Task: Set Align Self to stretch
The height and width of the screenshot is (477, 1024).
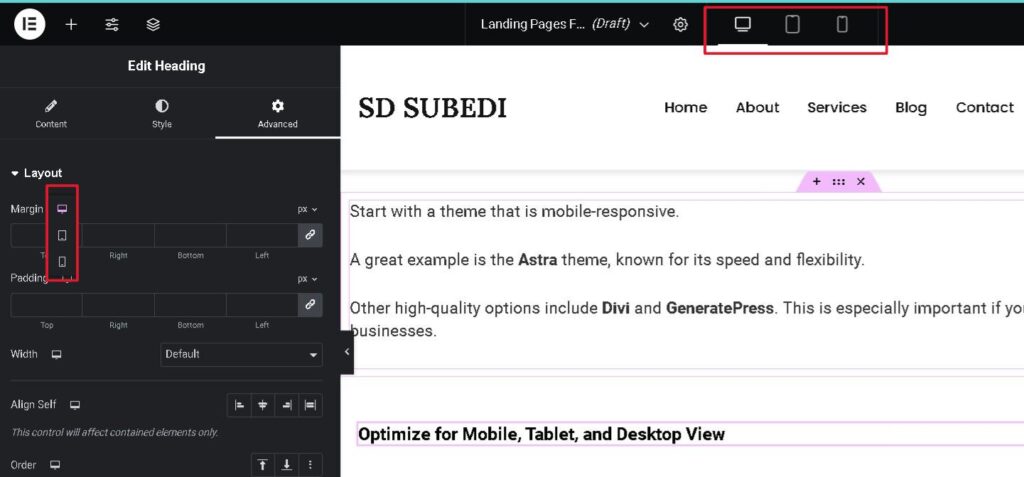Action: pos(310,405)
